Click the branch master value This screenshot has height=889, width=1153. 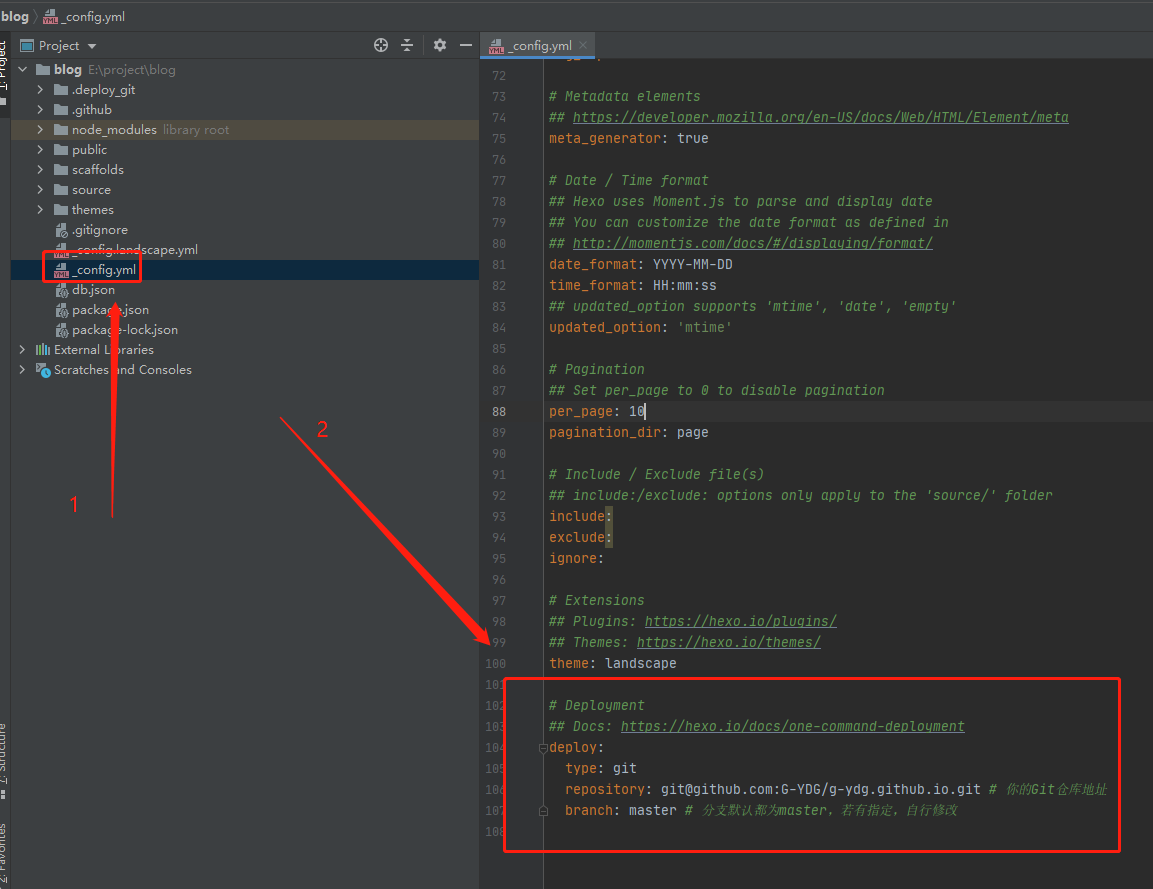click(x=652, y=810)
